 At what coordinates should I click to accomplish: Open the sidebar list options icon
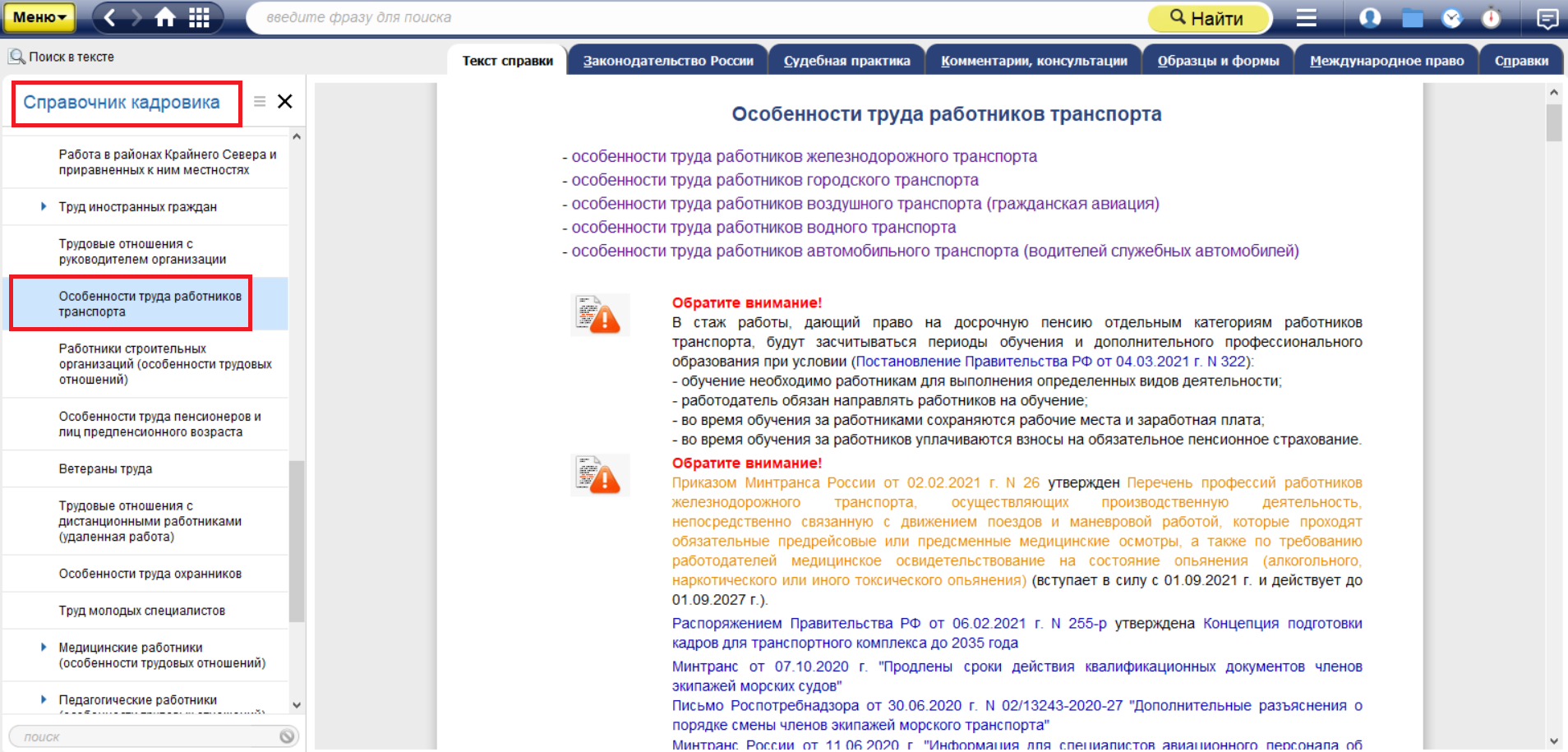(260, 101)
